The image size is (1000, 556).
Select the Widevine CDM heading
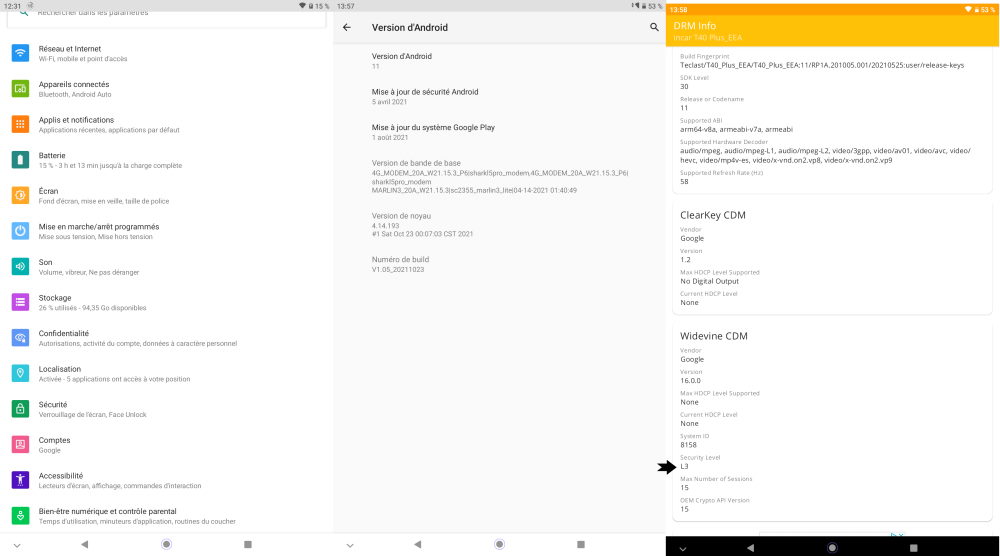714,336
